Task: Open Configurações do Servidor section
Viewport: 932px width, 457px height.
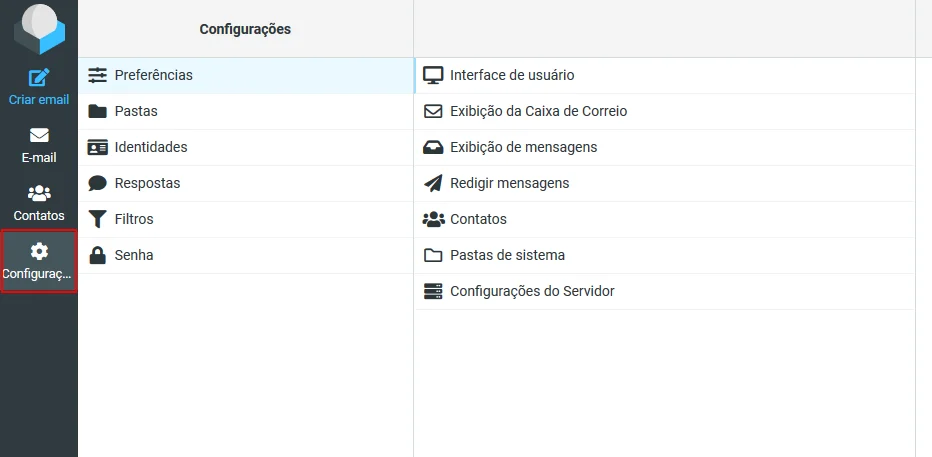Action: (x=665, y=291)
